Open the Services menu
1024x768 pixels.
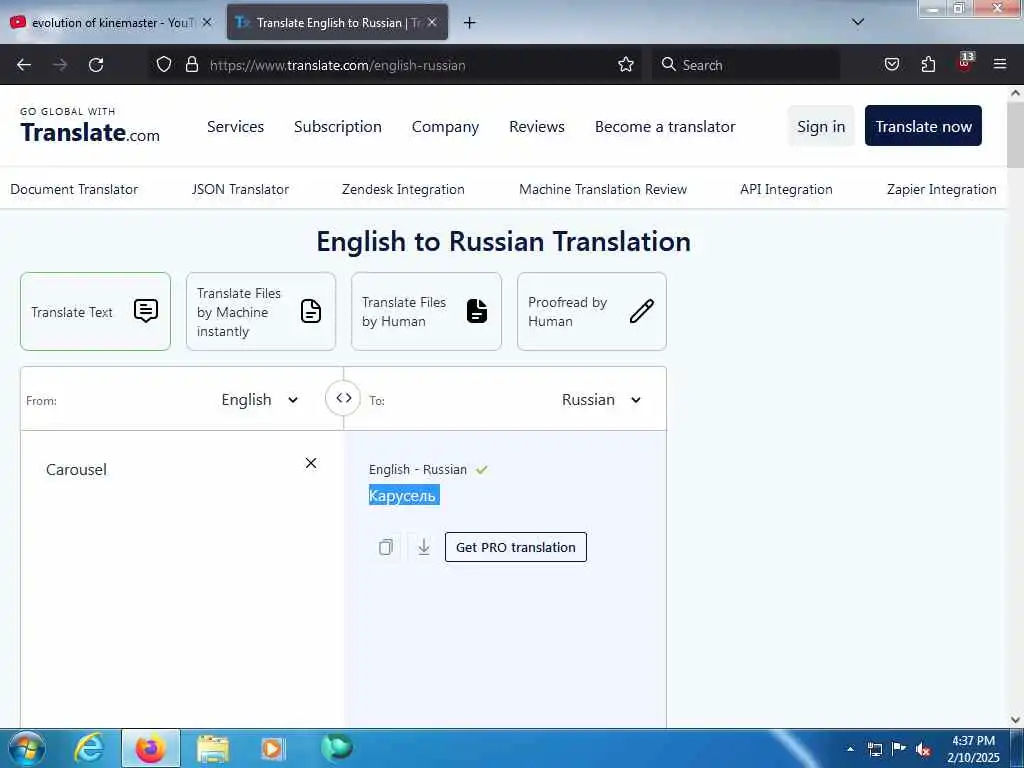point(235,127)
